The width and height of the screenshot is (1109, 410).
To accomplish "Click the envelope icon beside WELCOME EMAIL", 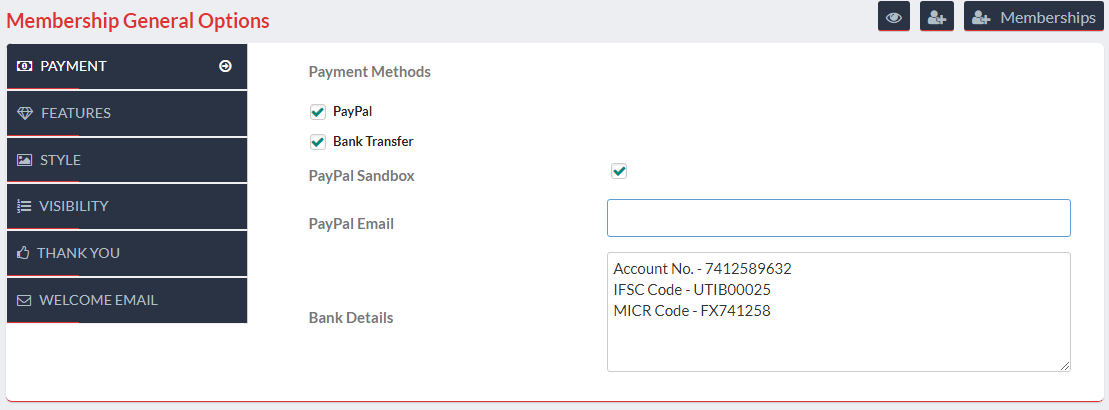I will [x=24, y=300].
